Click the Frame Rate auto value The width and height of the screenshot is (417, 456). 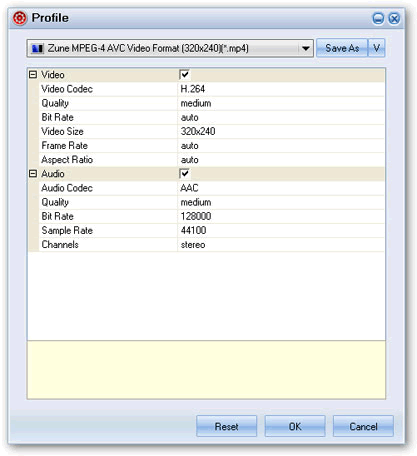click(x=190, y=146)
